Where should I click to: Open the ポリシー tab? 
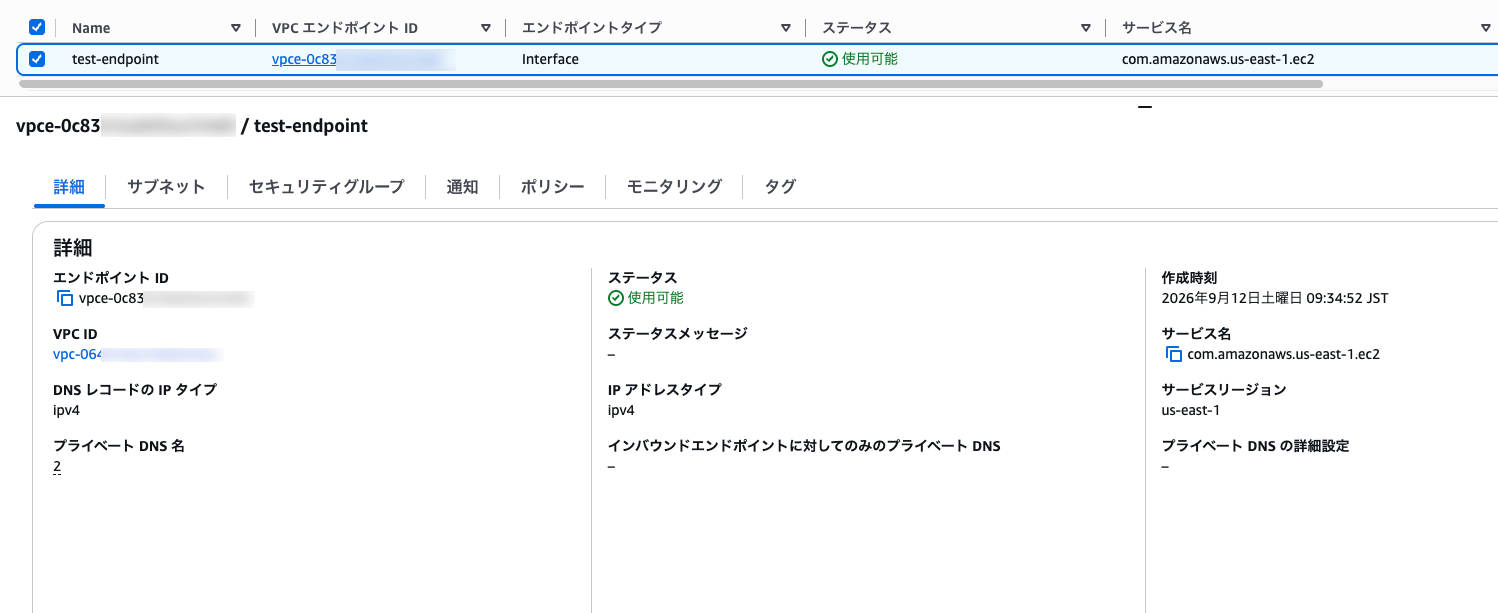coord(552,187)
